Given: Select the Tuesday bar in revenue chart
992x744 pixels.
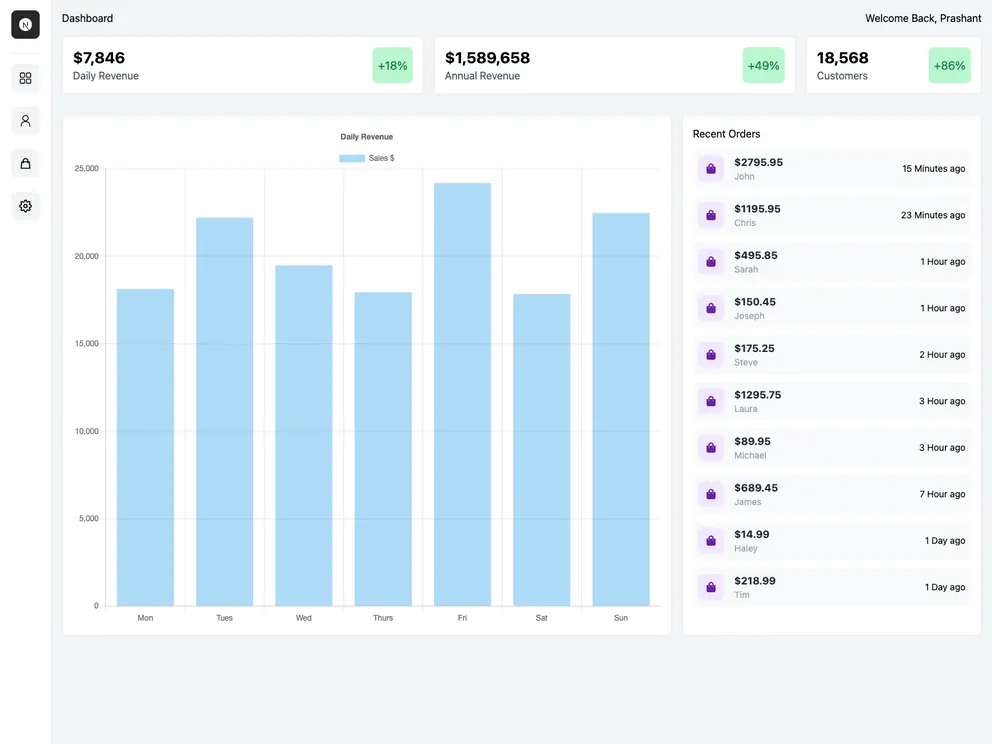Looking at the screenshot, I should pos(224,411).
